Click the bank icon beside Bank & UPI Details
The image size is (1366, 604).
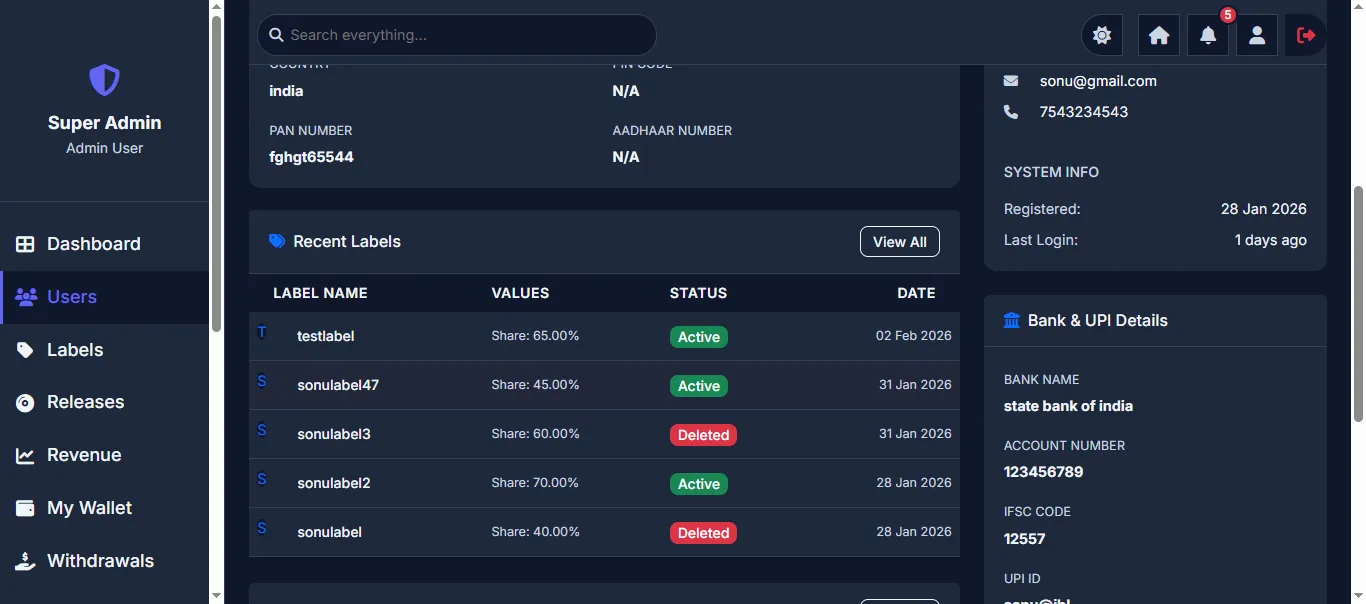pos(1012,320)
